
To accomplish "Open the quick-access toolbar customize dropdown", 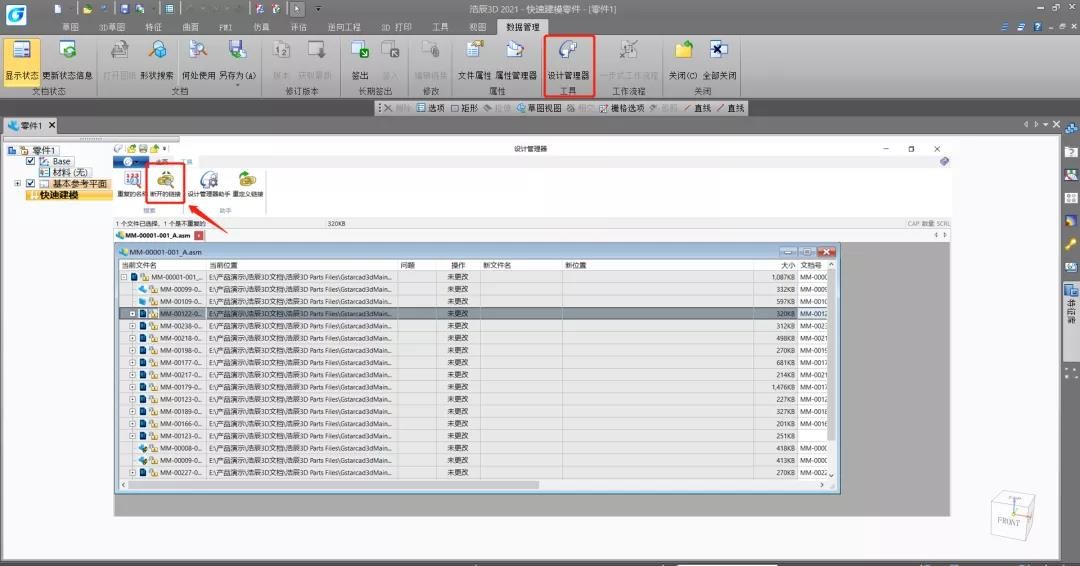I will coord(318,9).
